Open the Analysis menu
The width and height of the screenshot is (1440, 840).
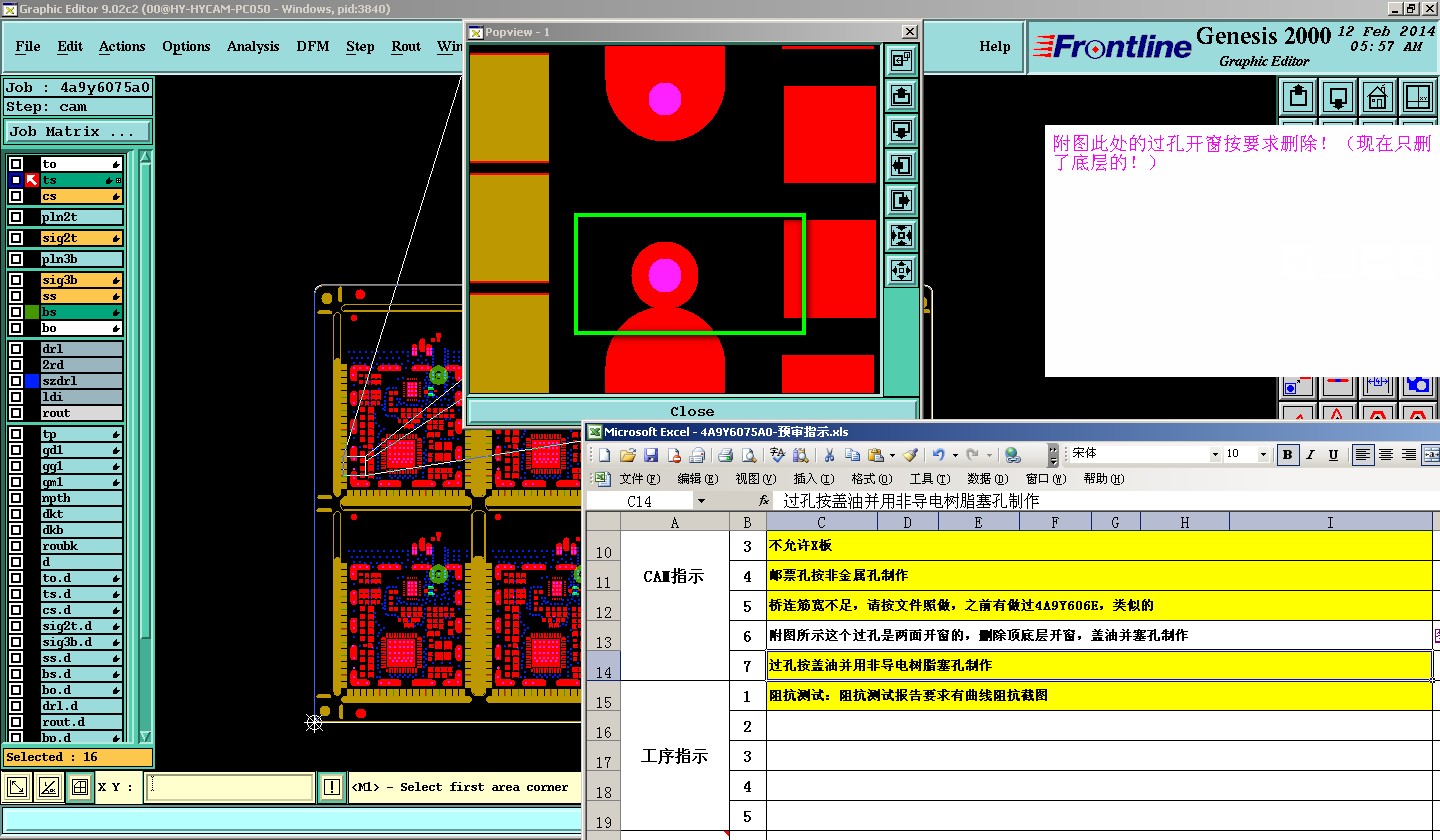coord(253,46)
